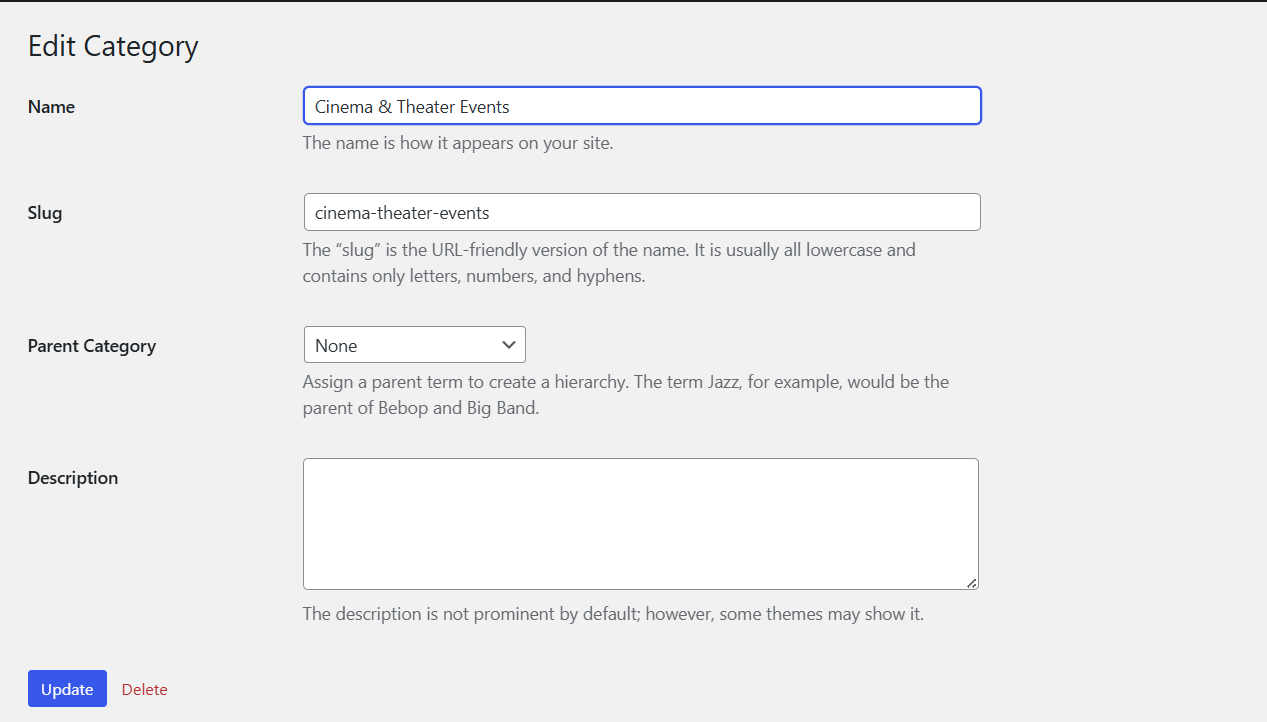Click the Edit Category heading
Image resolution: width=1267 pixels, height=722 pixels.
click(113, 47)
